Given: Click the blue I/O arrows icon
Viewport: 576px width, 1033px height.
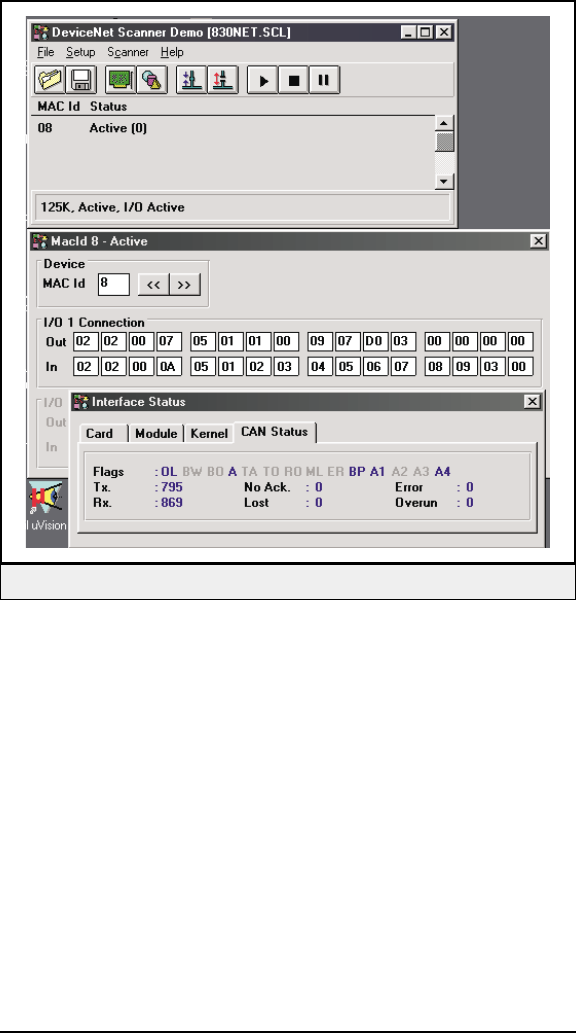Looking at the screenshot, I should pyautogui.click(x=191, y=80).
